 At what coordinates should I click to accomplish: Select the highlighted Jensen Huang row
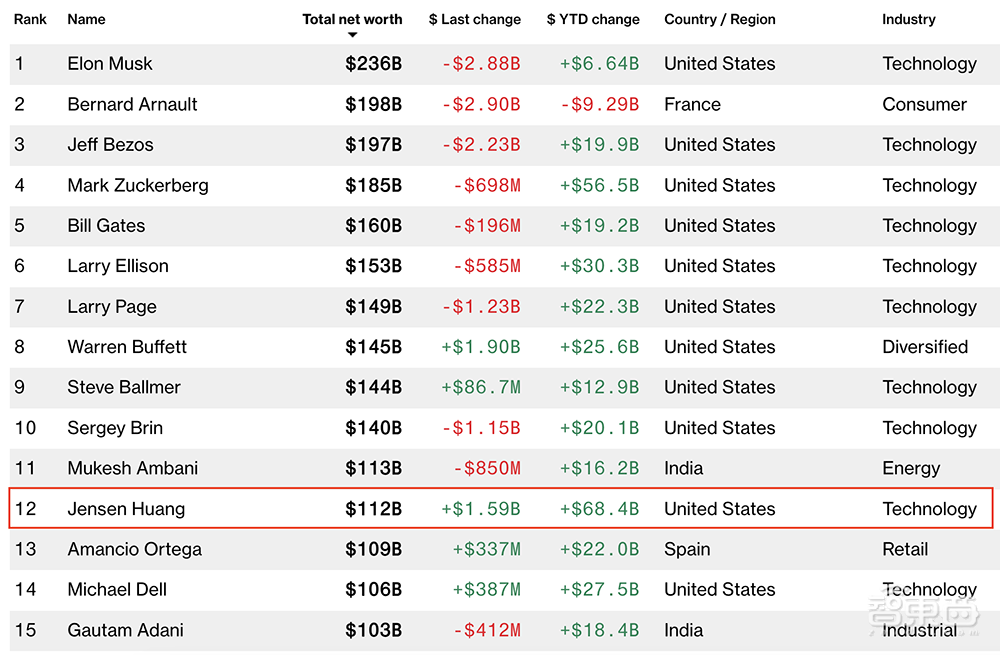500,509
